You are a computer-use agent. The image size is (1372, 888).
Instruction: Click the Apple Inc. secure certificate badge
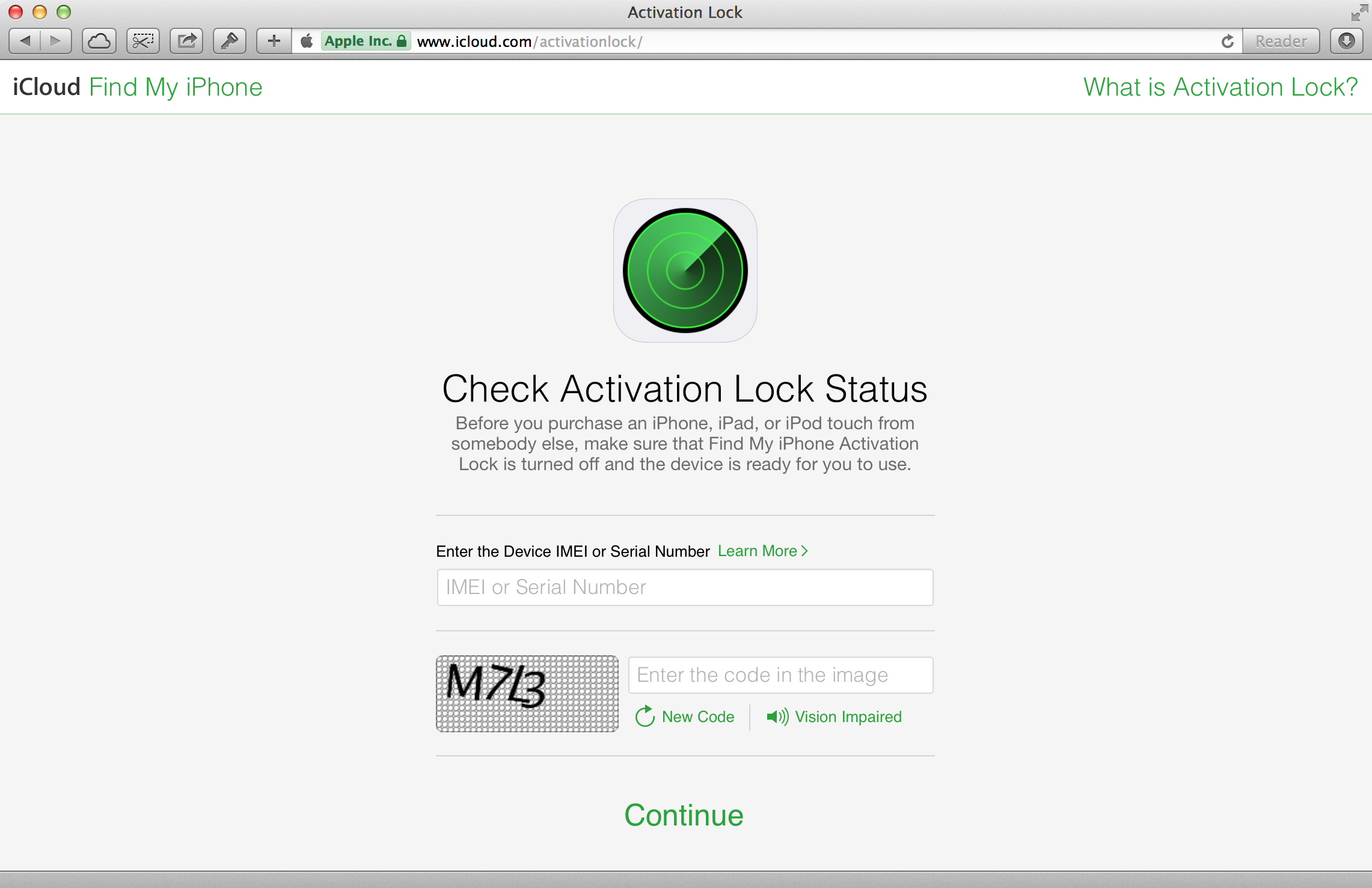click(x=366, y=41)
